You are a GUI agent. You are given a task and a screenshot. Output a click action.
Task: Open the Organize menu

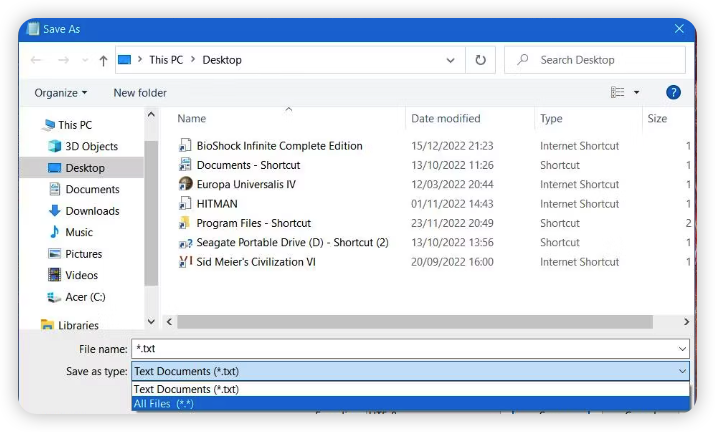pyautogui.click(x=61, y=93)
